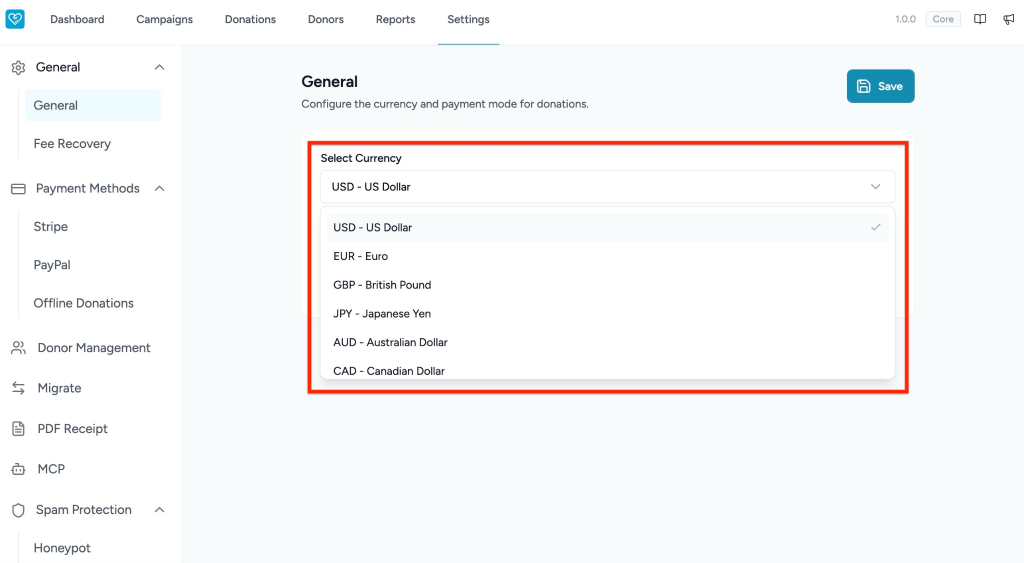Screen dimensions: 1024x563
Task: Choose USD - US Dollar option
Action: [x=607, y=227]
